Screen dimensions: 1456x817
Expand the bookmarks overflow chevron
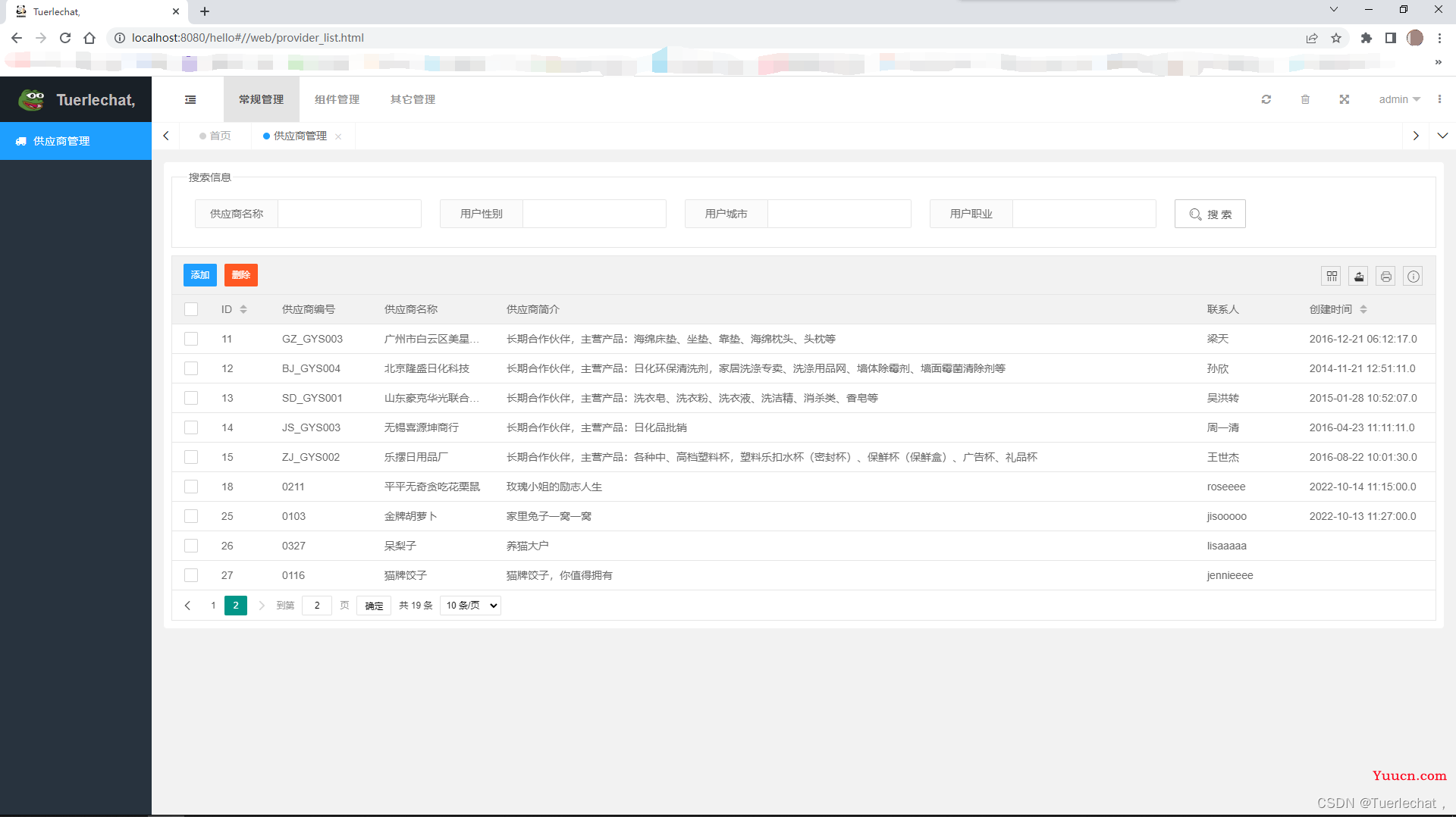1439,62
